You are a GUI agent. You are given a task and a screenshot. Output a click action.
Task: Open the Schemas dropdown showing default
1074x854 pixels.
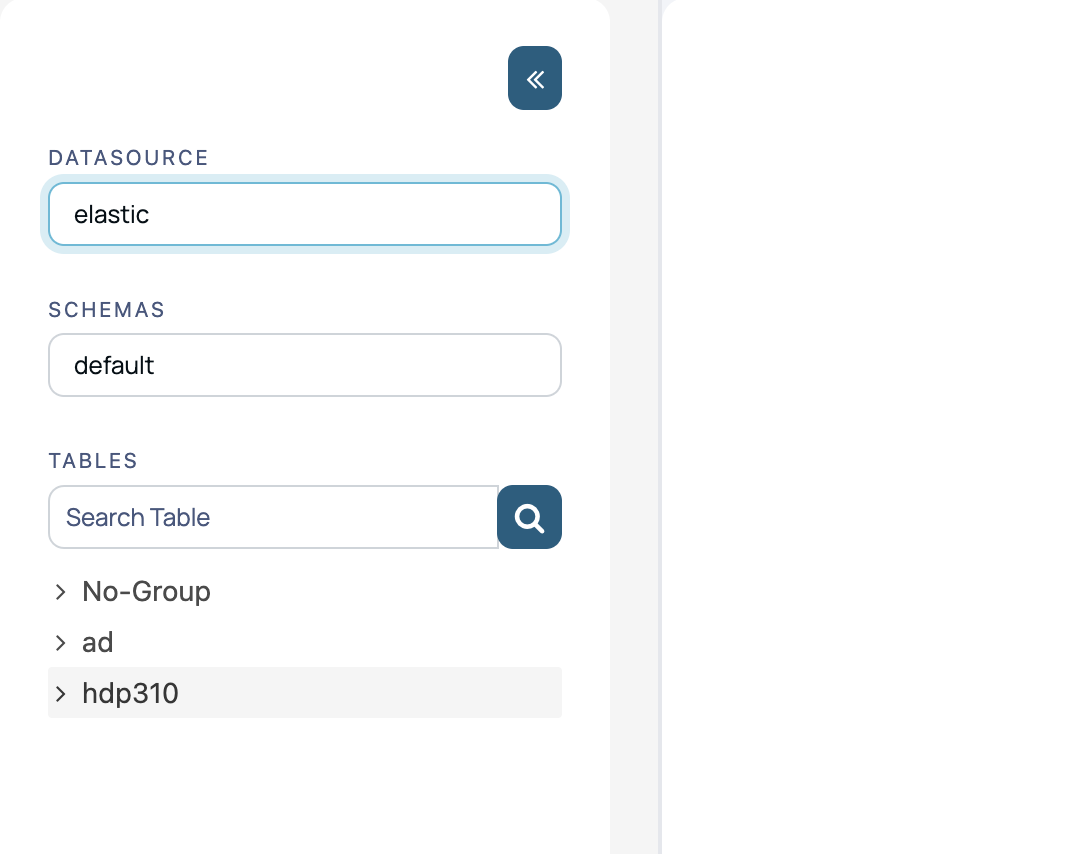(305, 365)
